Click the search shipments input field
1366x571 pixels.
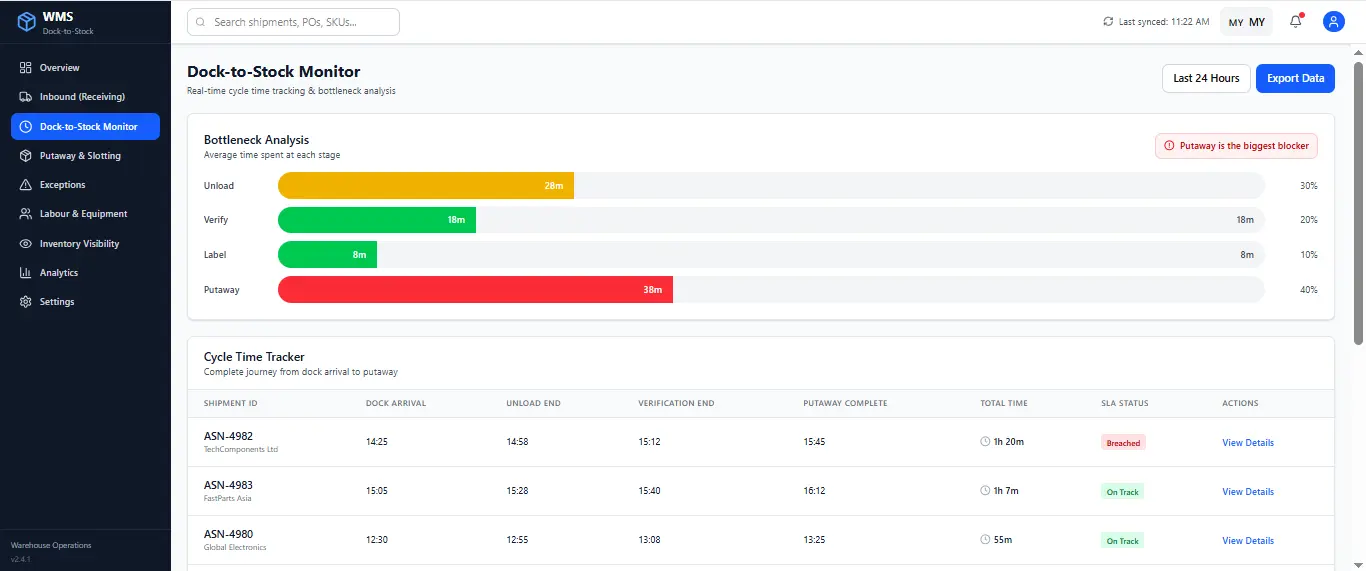pyautogui.click(x=293, y=22)
